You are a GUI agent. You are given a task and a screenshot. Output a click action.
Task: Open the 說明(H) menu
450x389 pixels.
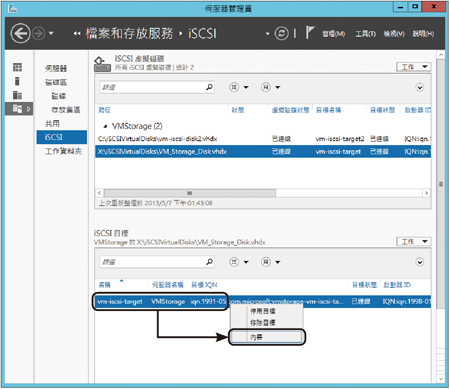point(423,34)
